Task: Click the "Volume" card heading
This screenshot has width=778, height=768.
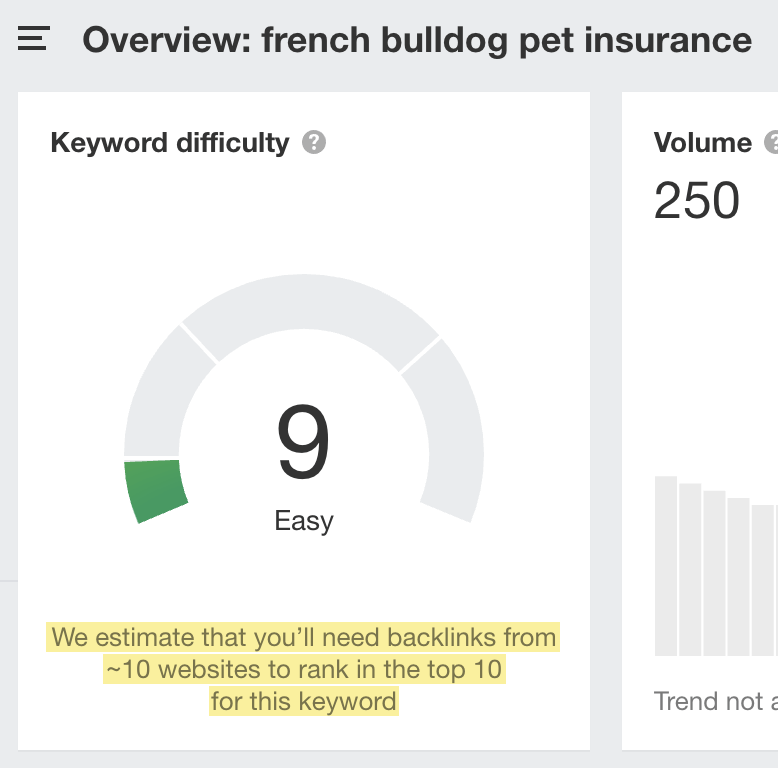Action: coord(703,143)
